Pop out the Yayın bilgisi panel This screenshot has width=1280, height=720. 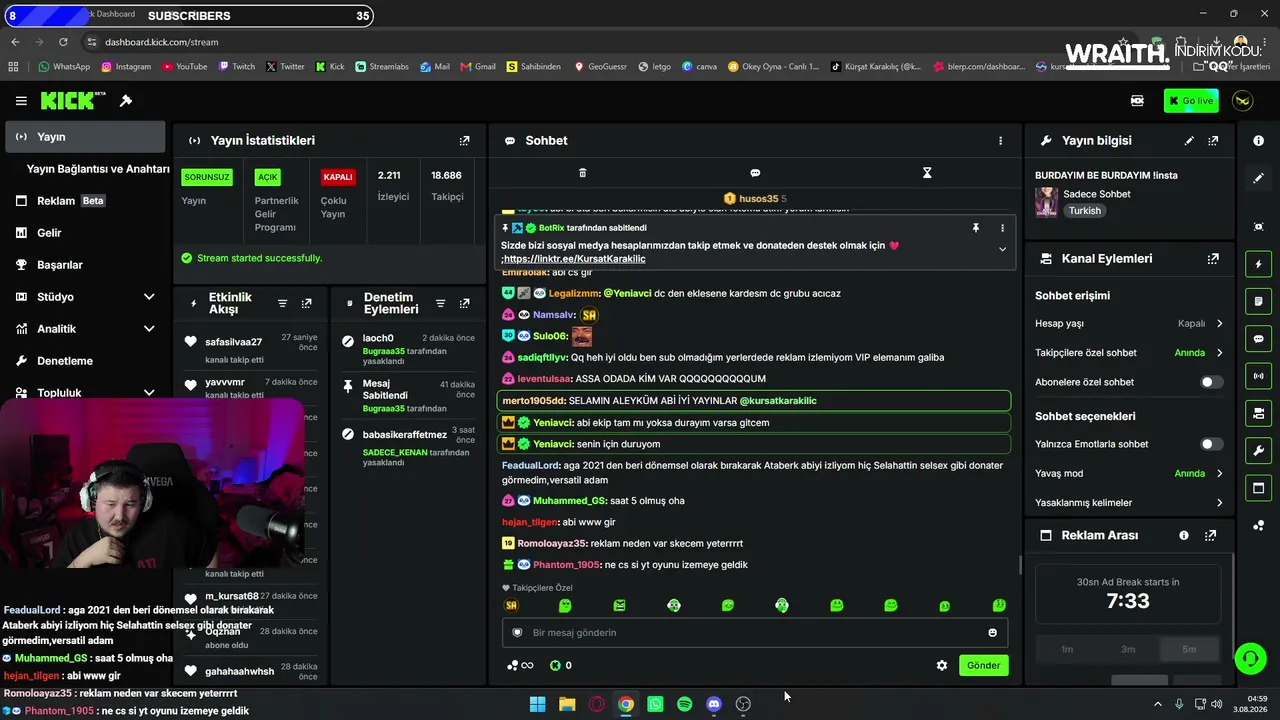click(1213, 141)
